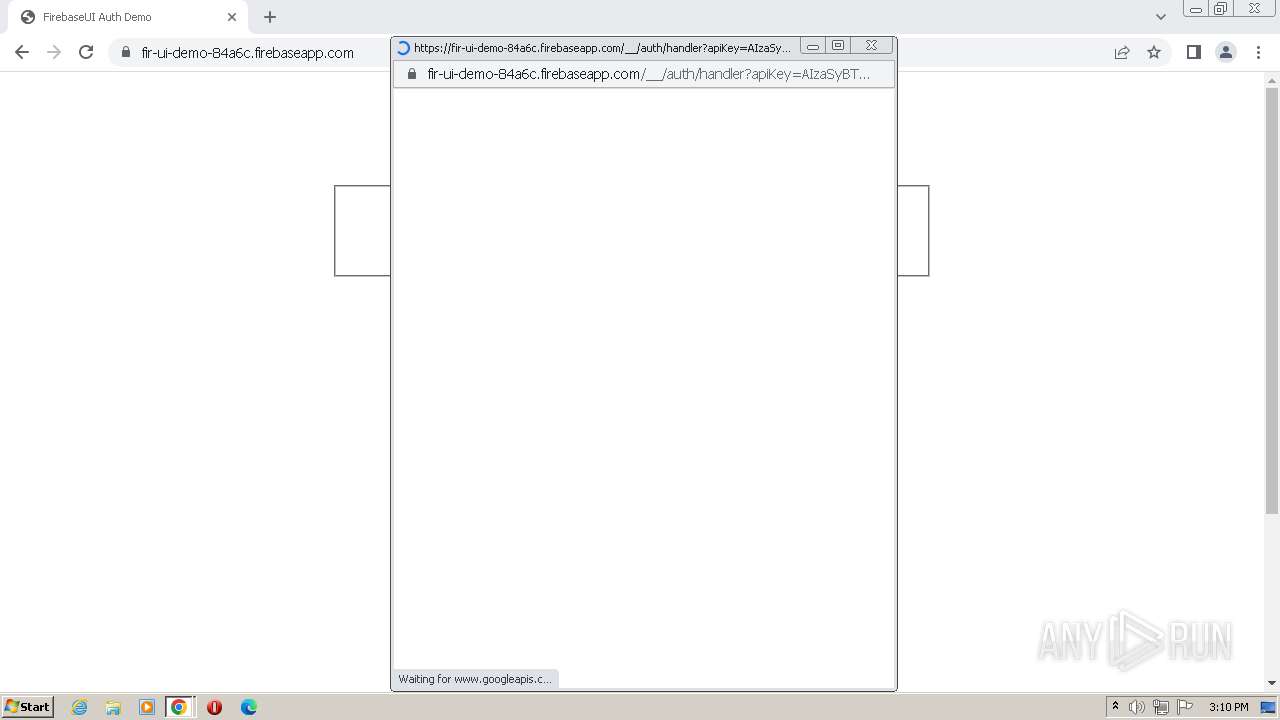The width and height of the screenshot is (1280, 720).
Task: Click the volume speaker tray icon
Action: pyautogui.click(x=1137, y=707)
